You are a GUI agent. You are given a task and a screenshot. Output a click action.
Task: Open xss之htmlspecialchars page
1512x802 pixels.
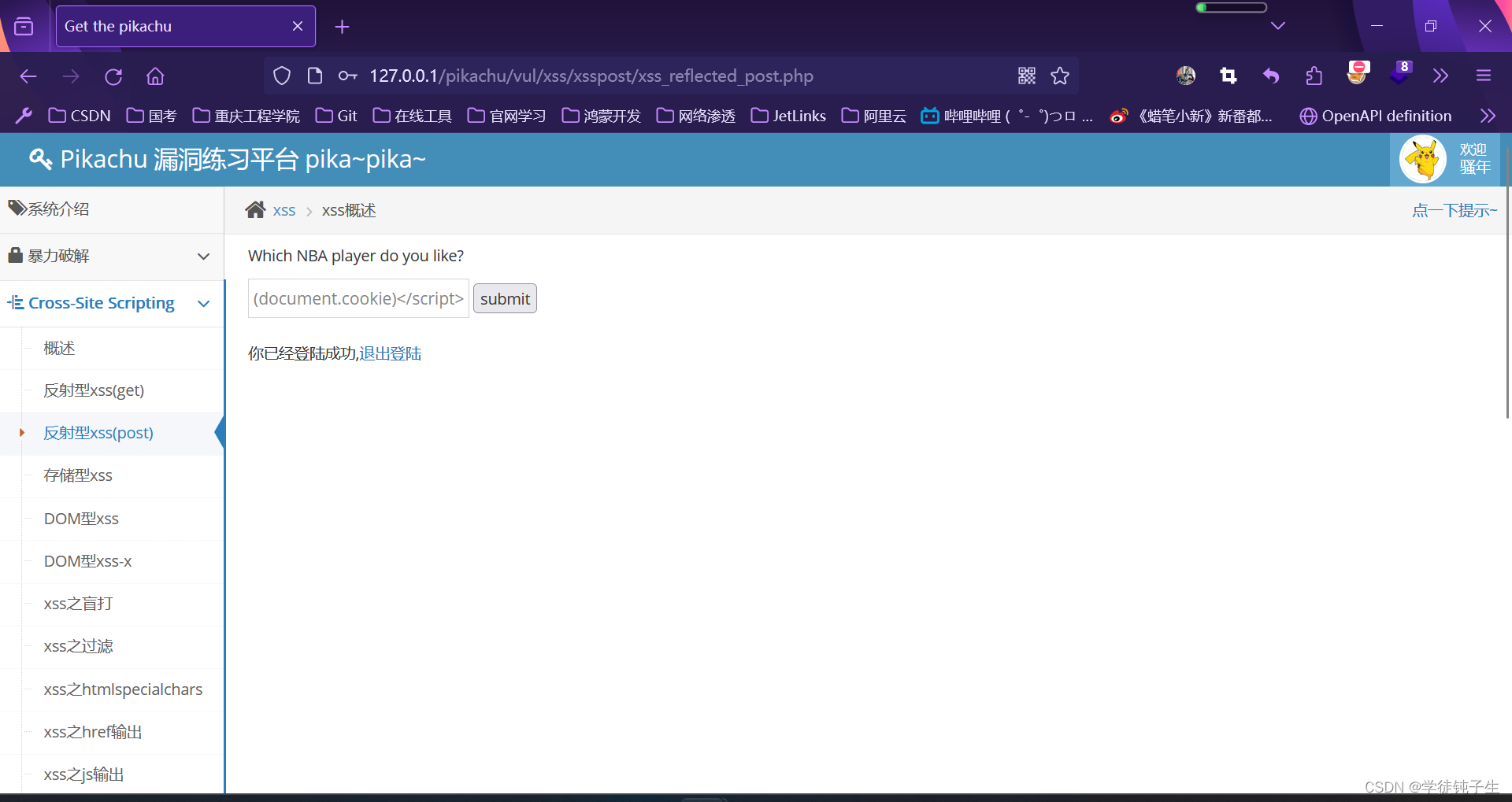(x=123, y=689)
